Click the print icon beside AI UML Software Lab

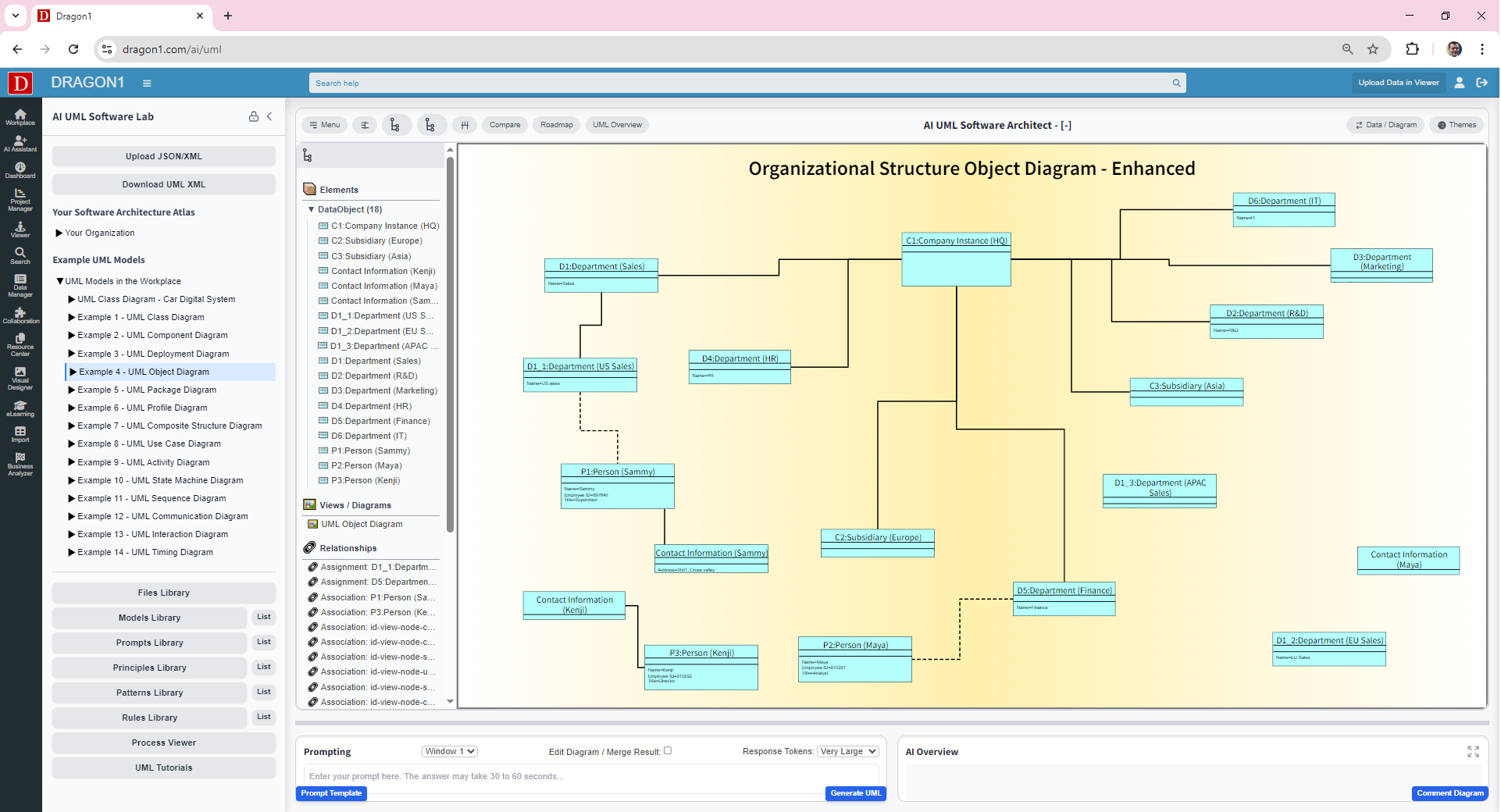pyautogui.click(x=253, y=116)
